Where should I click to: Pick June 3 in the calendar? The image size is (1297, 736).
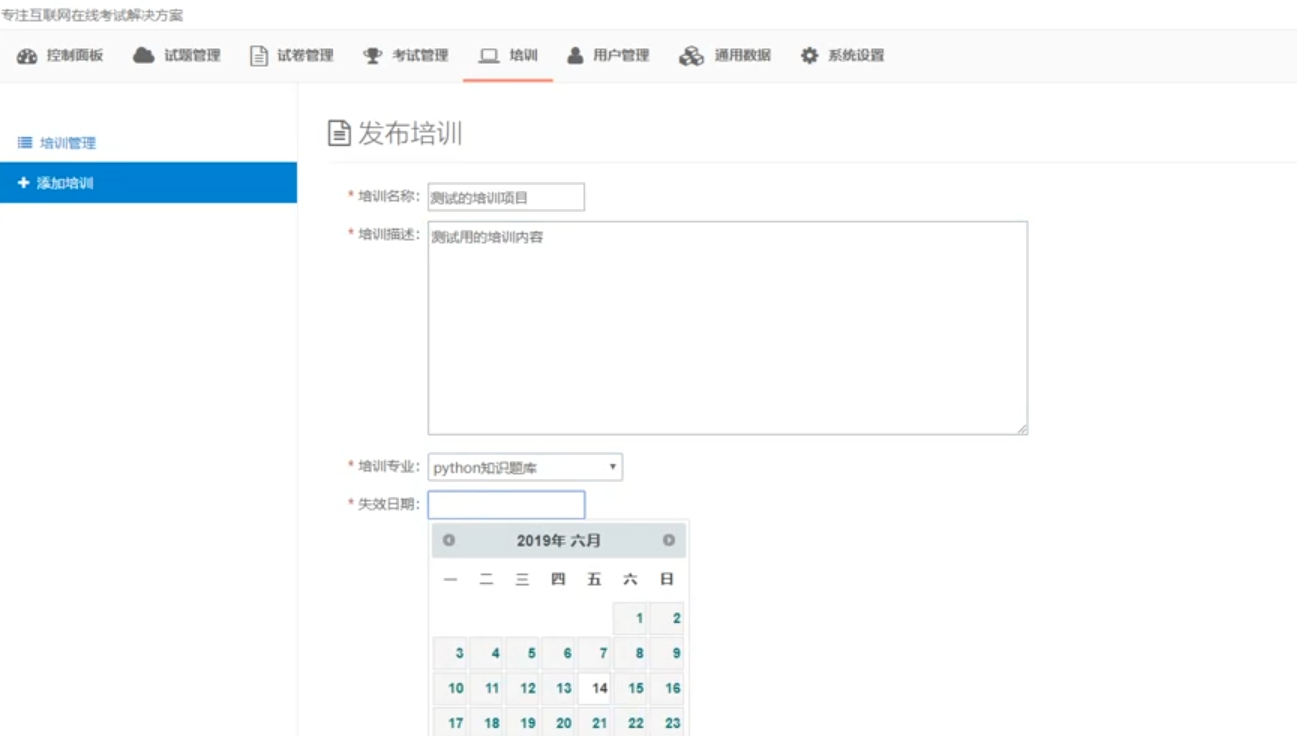tap(452, 653)
